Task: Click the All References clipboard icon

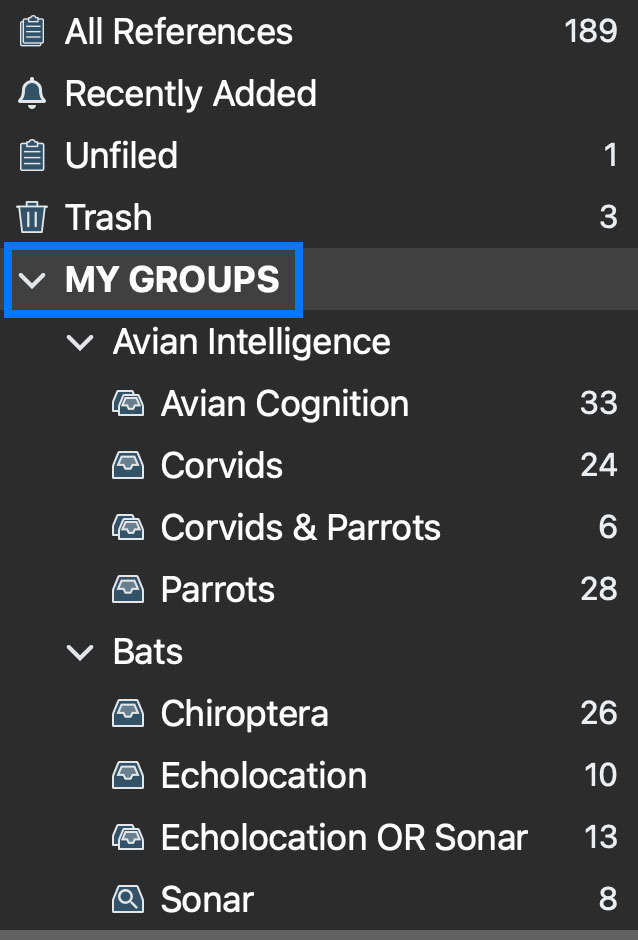Action: (32, 32)
